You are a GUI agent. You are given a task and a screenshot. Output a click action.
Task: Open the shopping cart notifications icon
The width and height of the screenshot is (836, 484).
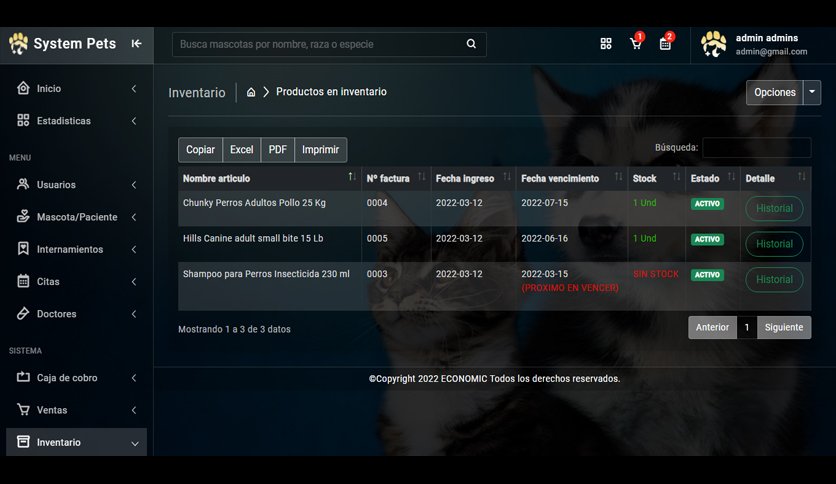coord(636,44)
